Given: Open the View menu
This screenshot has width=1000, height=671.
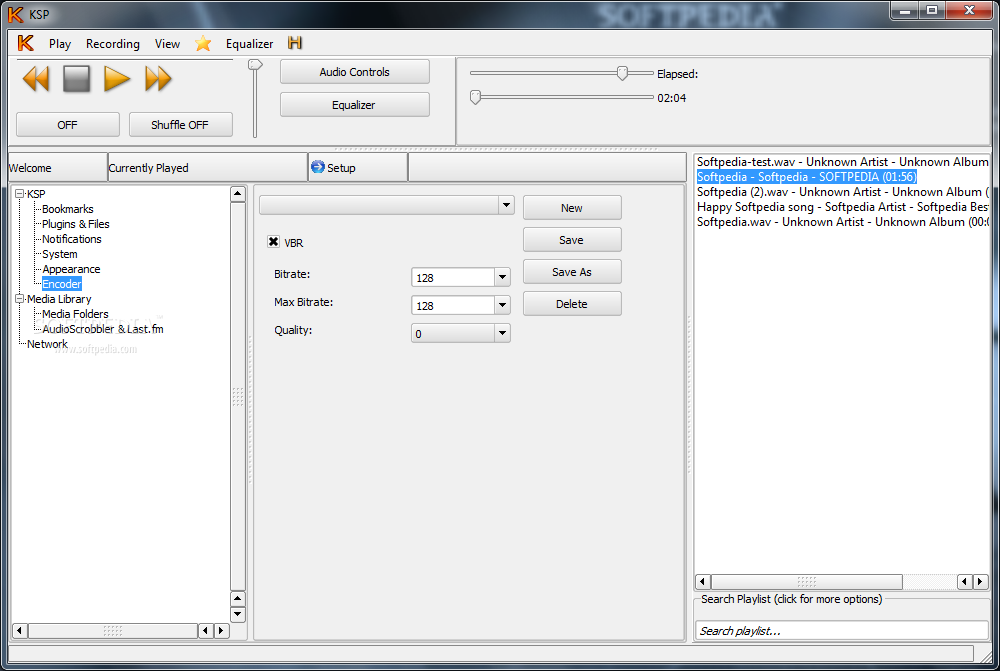Looking at the screenshot, I should (x=167, y=43).
